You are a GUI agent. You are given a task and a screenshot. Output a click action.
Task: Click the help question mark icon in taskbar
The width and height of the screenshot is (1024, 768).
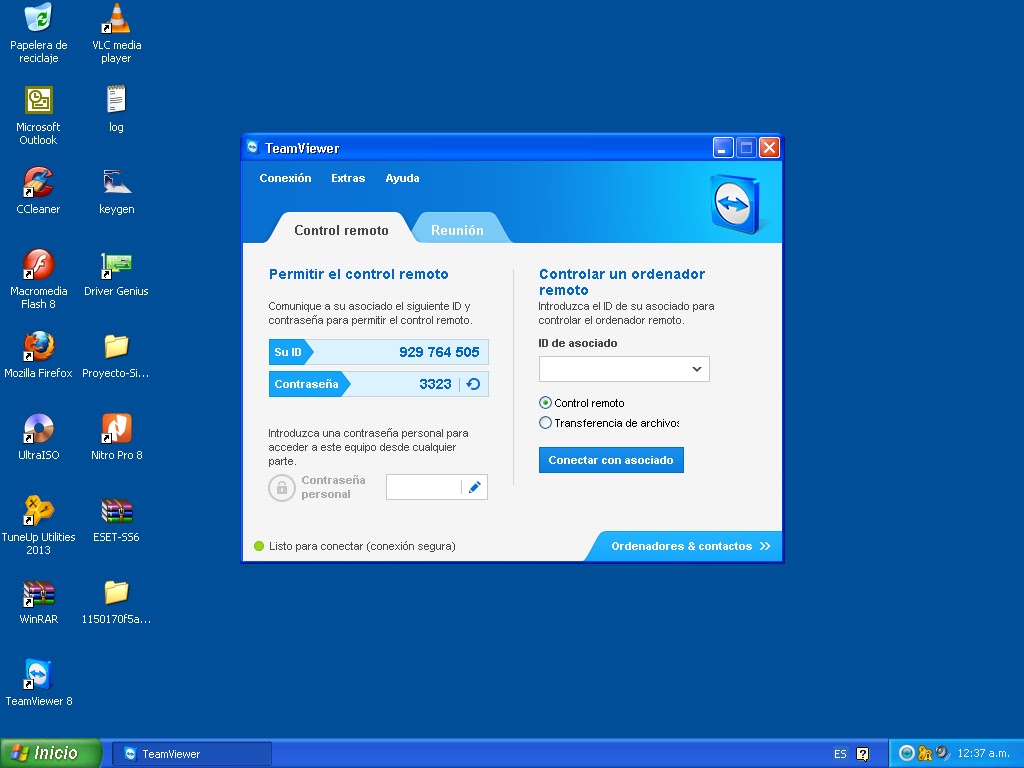pyautogui.click(x=863, y=754)
